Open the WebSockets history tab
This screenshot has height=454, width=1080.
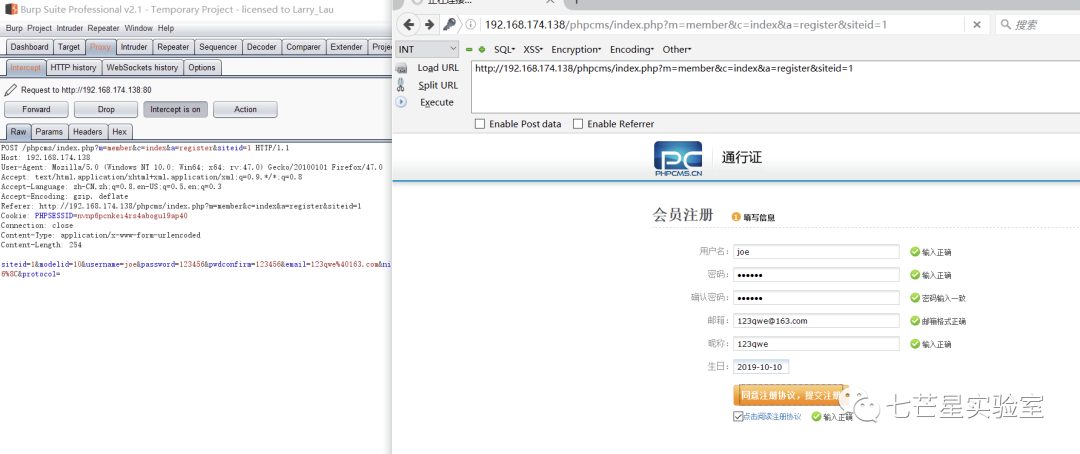[143, 68]
